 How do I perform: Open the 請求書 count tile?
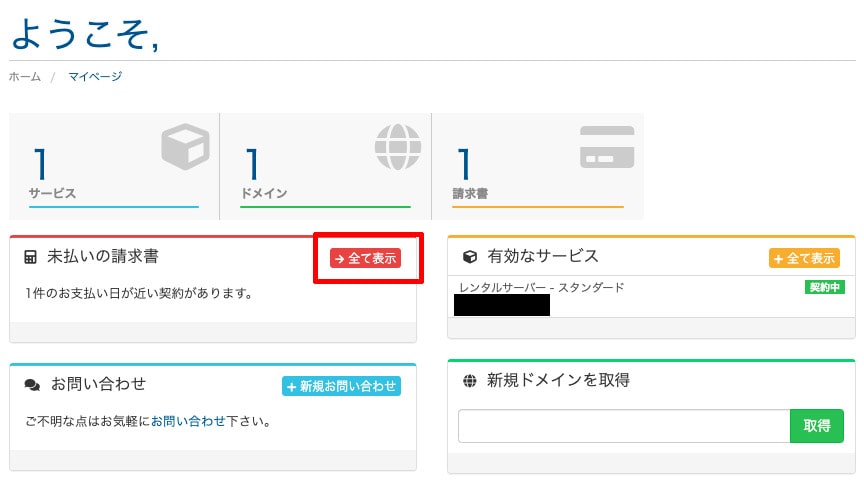point(537,166)
